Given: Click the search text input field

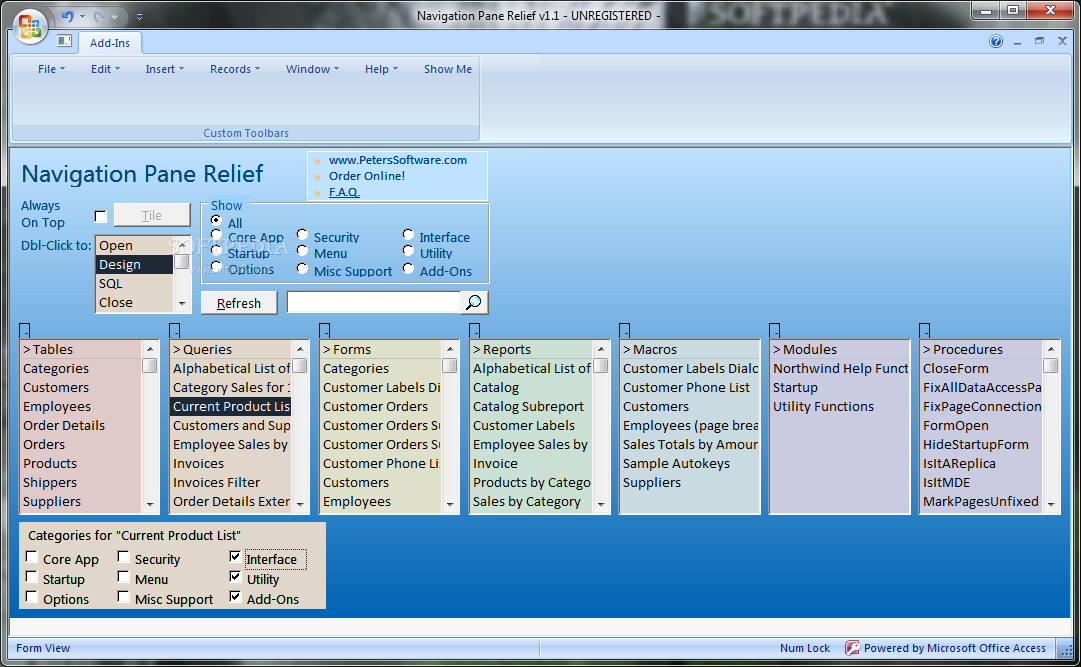Looking at the screenshot, I should click(374, 302).
